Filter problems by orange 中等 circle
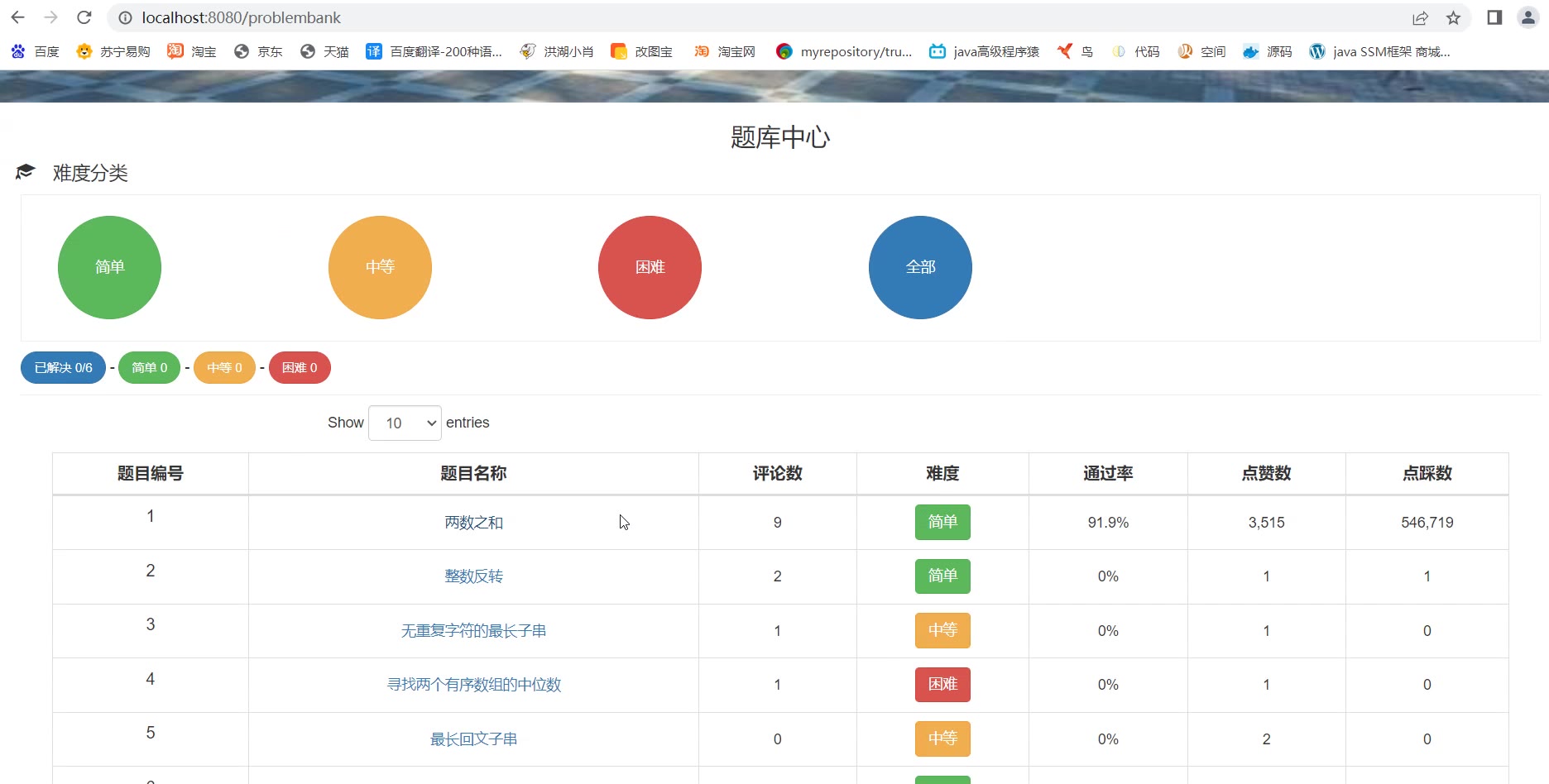 tap(380, 267)
